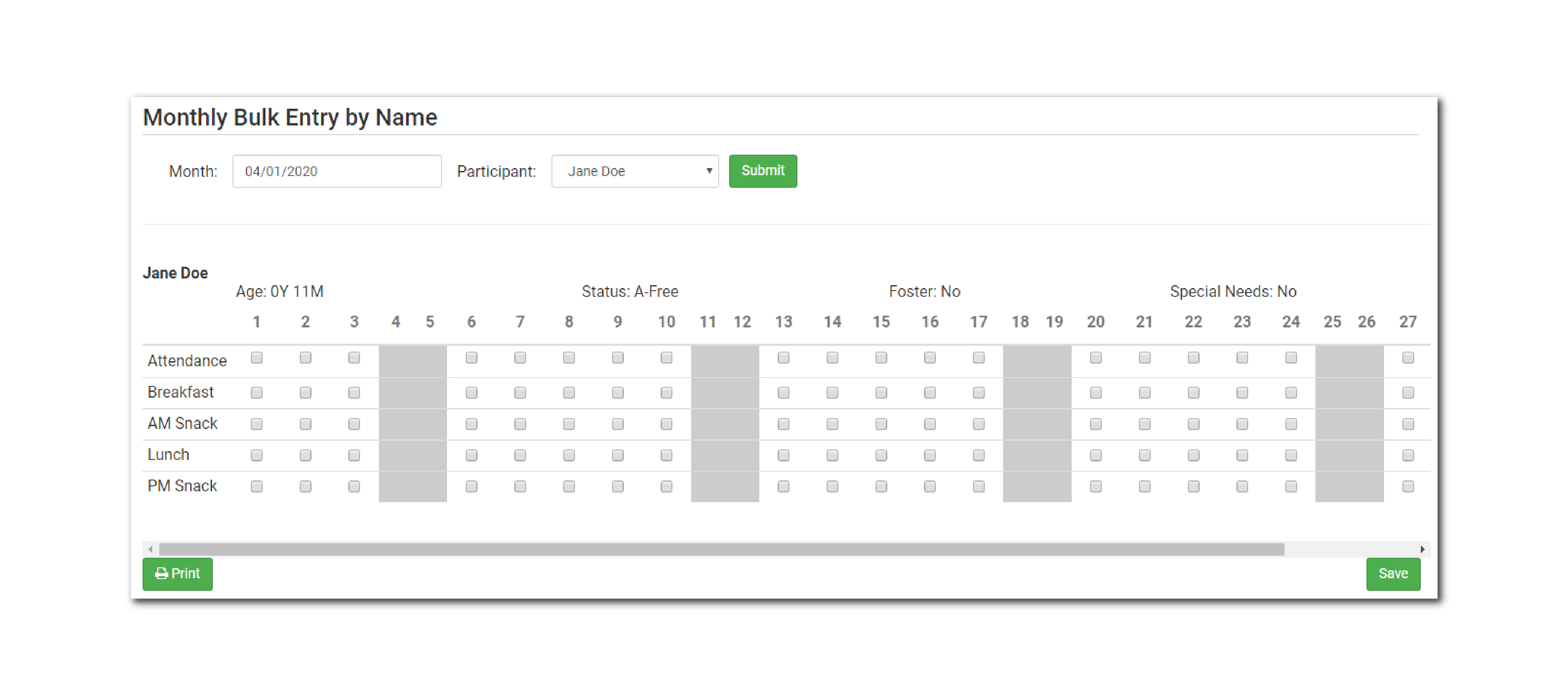Click the printer icon on Print button
This screenshot has height=697, width=1568.
161,573
